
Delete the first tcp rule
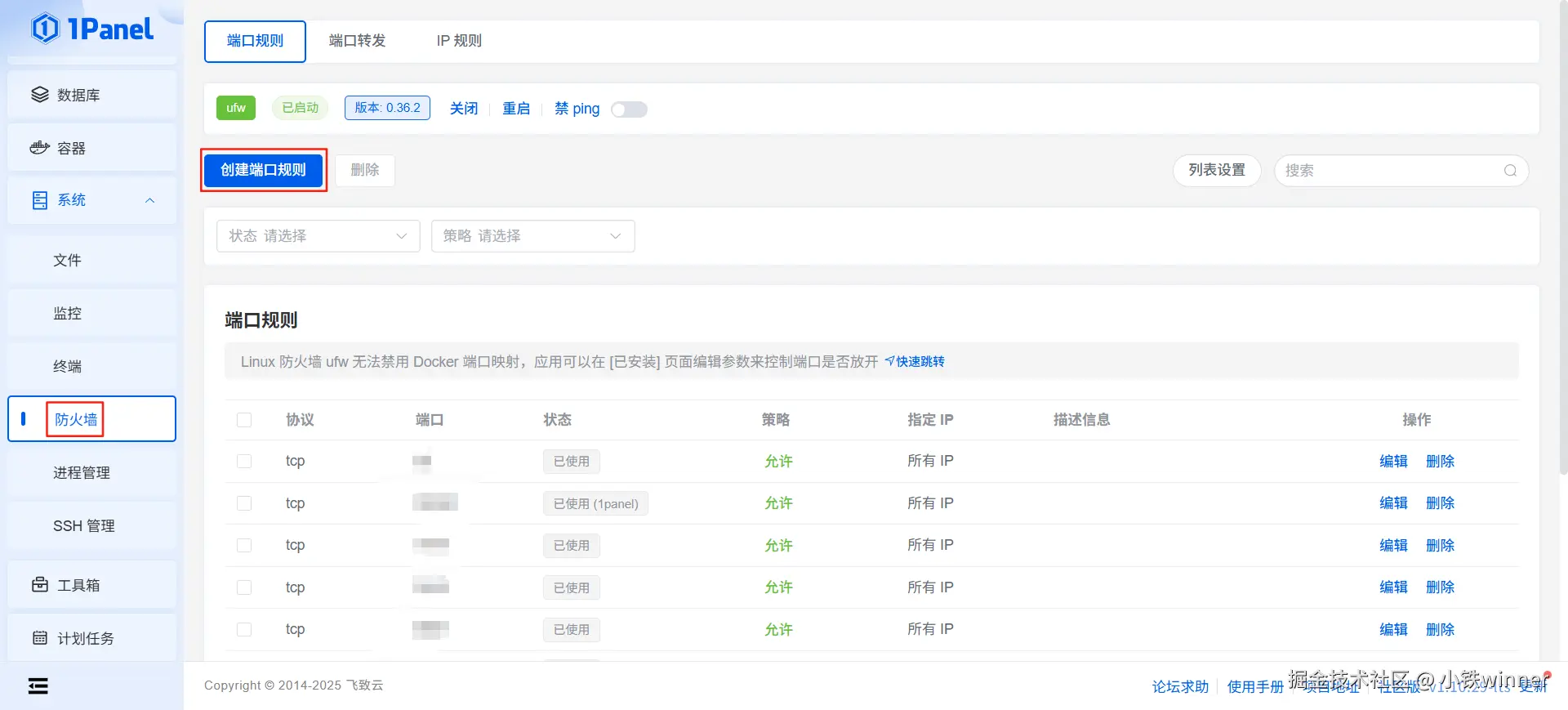tap(1441, 462)
